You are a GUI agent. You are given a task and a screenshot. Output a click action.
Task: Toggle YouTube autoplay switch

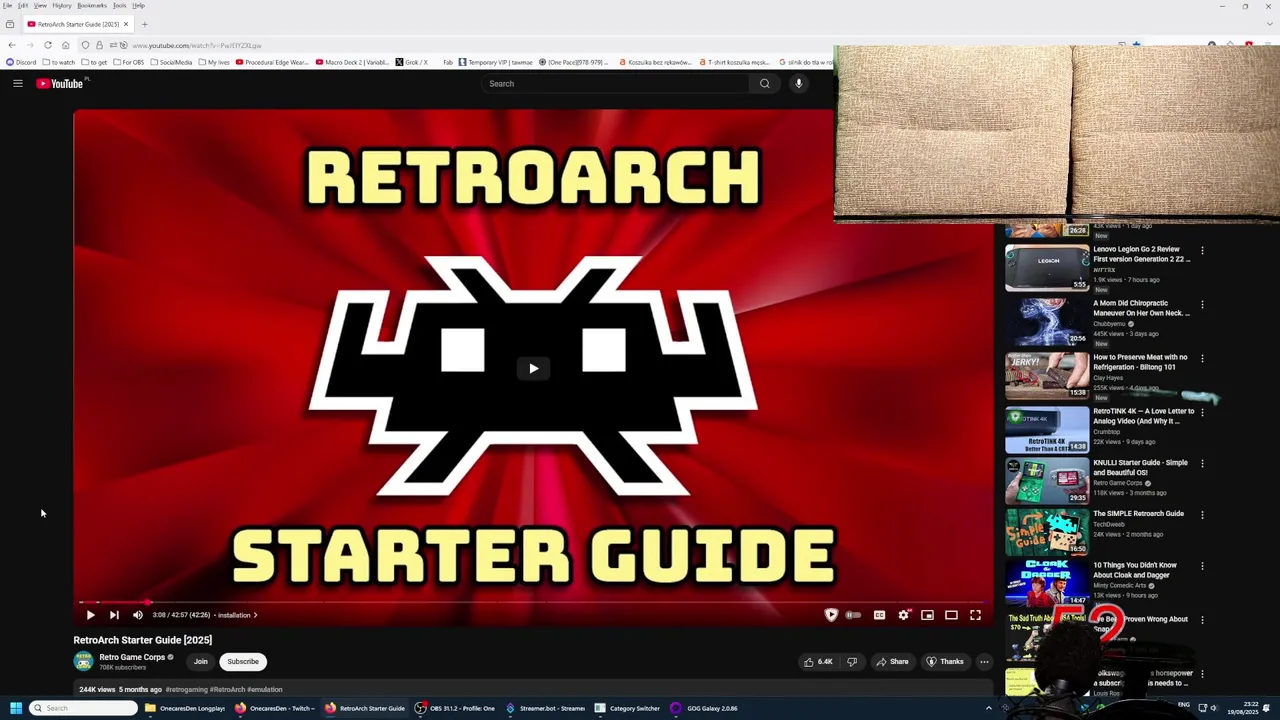coord(854,615)
